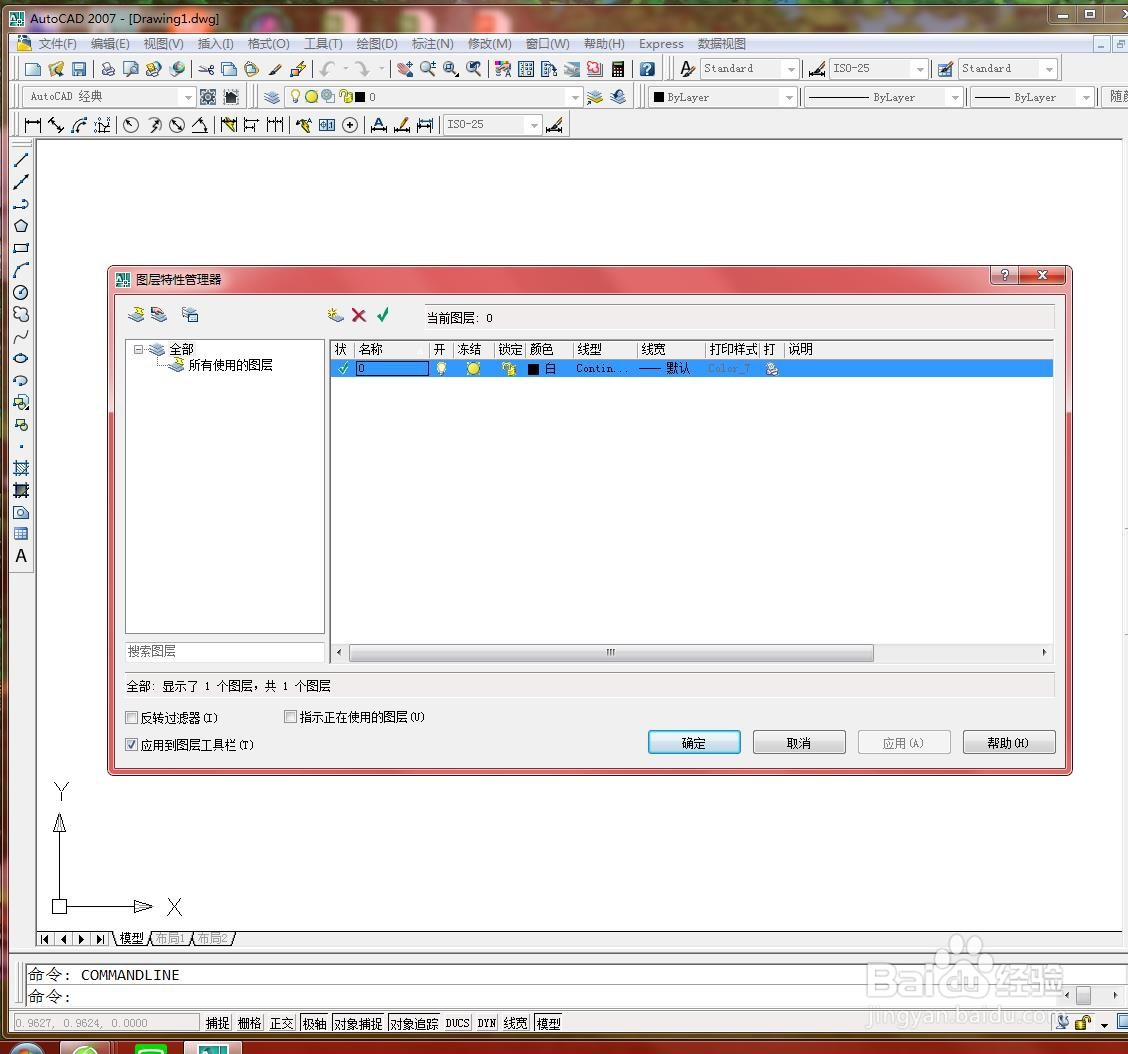The width and height of the screenshot is (1128, 1054).
Task: Select the Polygon tool in the draw toolbar
Action: 21,226
